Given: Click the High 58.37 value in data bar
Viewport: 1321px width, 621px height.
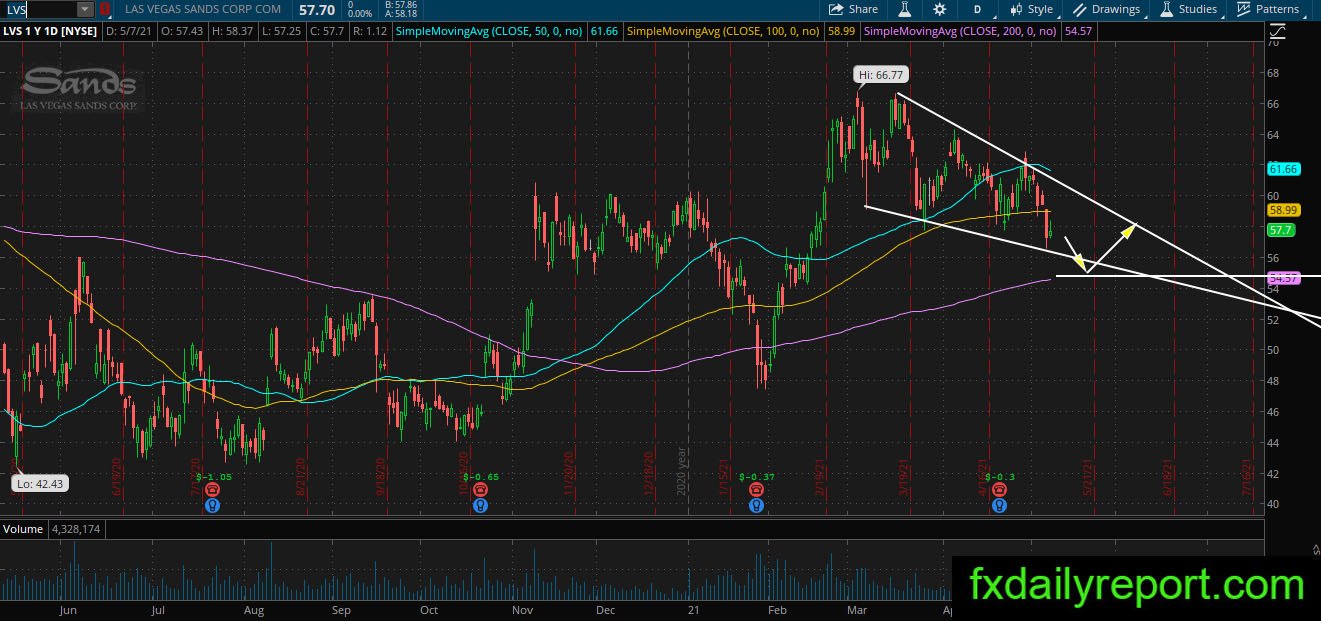Looking at the screenshot, I should (231, 32).
